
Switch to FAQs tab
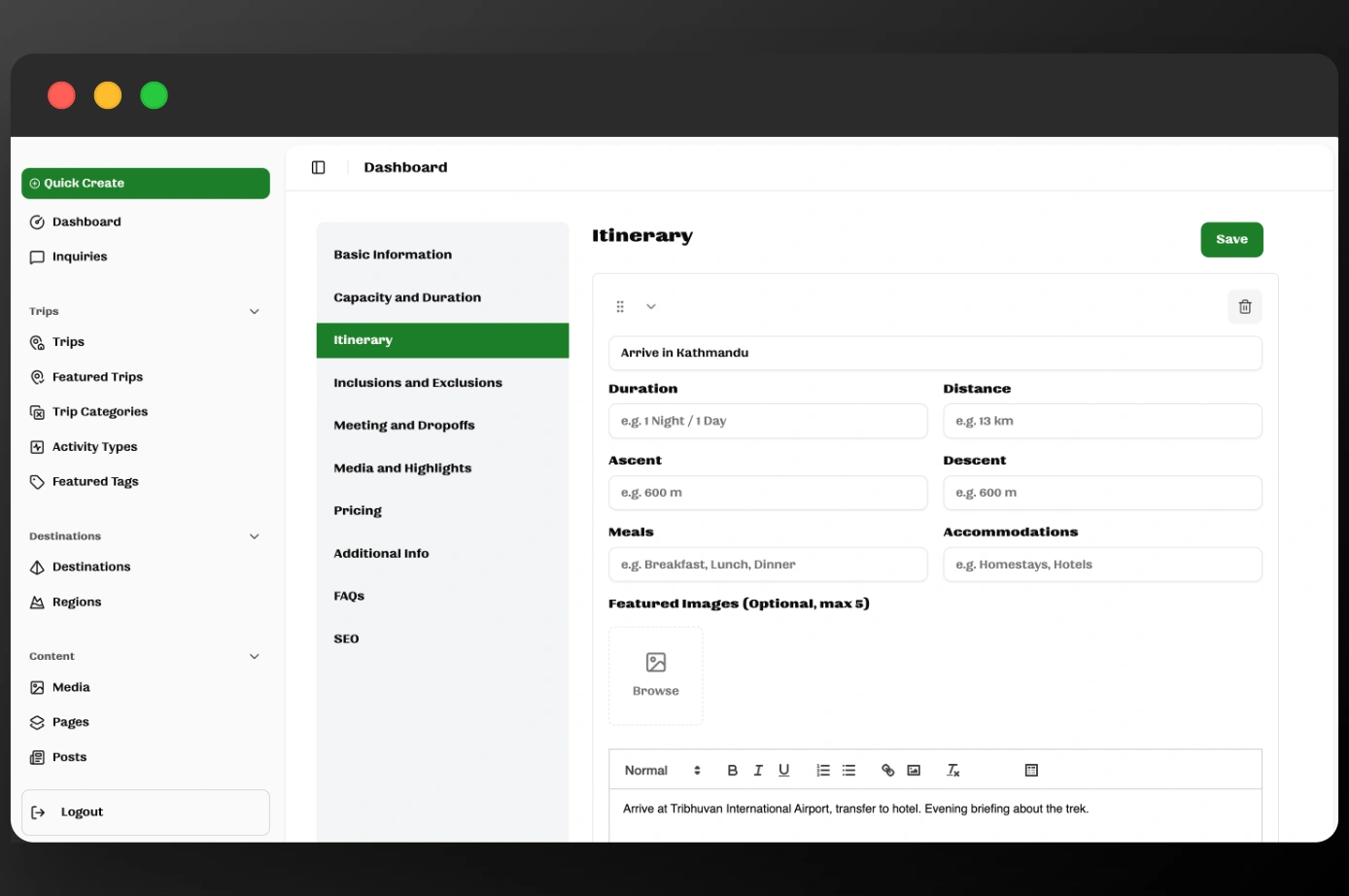coord(442,598)
